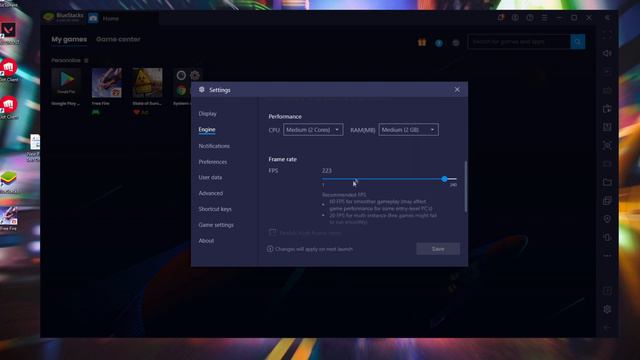Open the Display settings section

click(x=207, y=113)
